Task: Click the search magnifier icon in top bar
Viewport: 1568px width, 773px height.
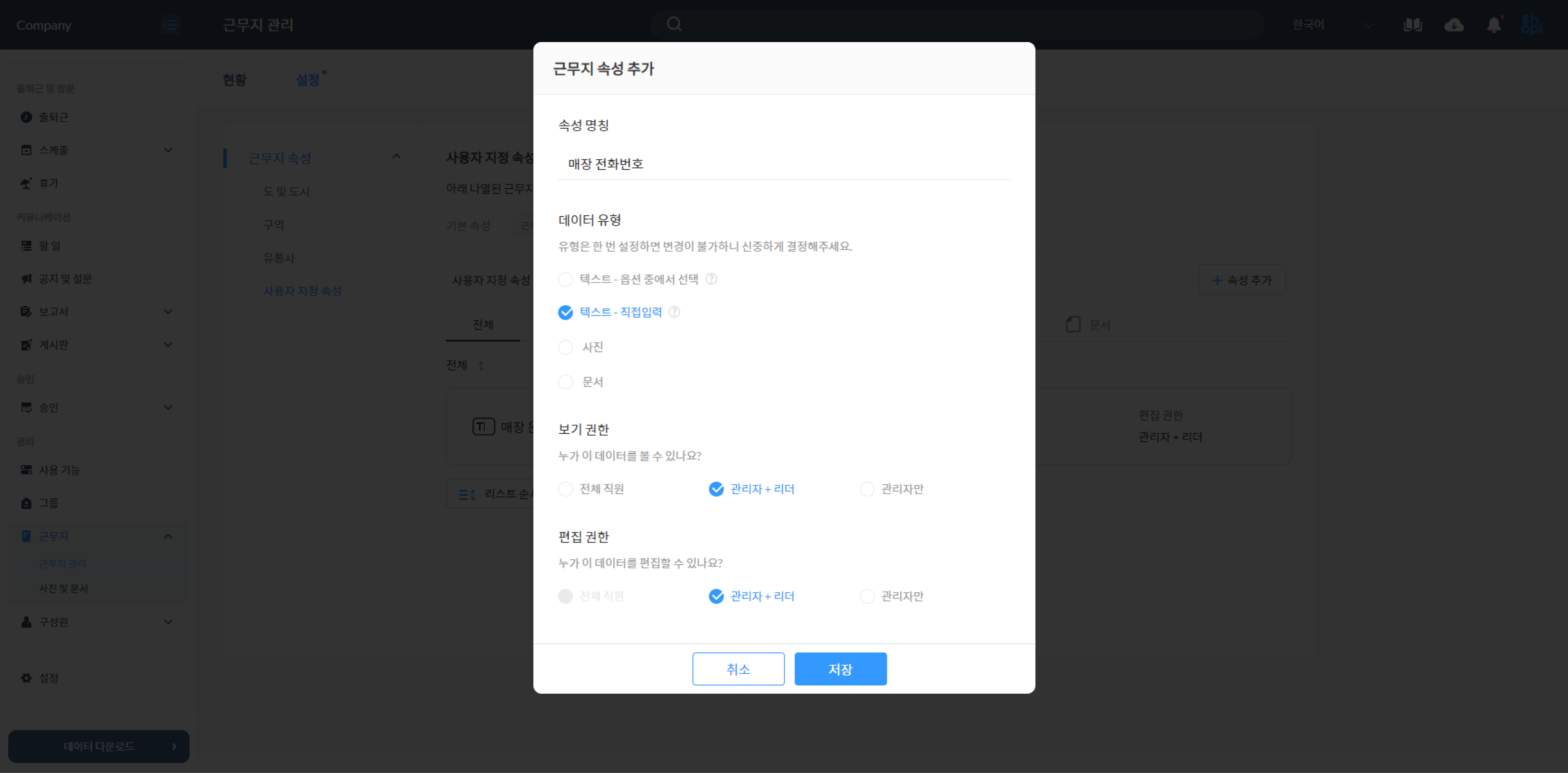Action: (674, 25)
